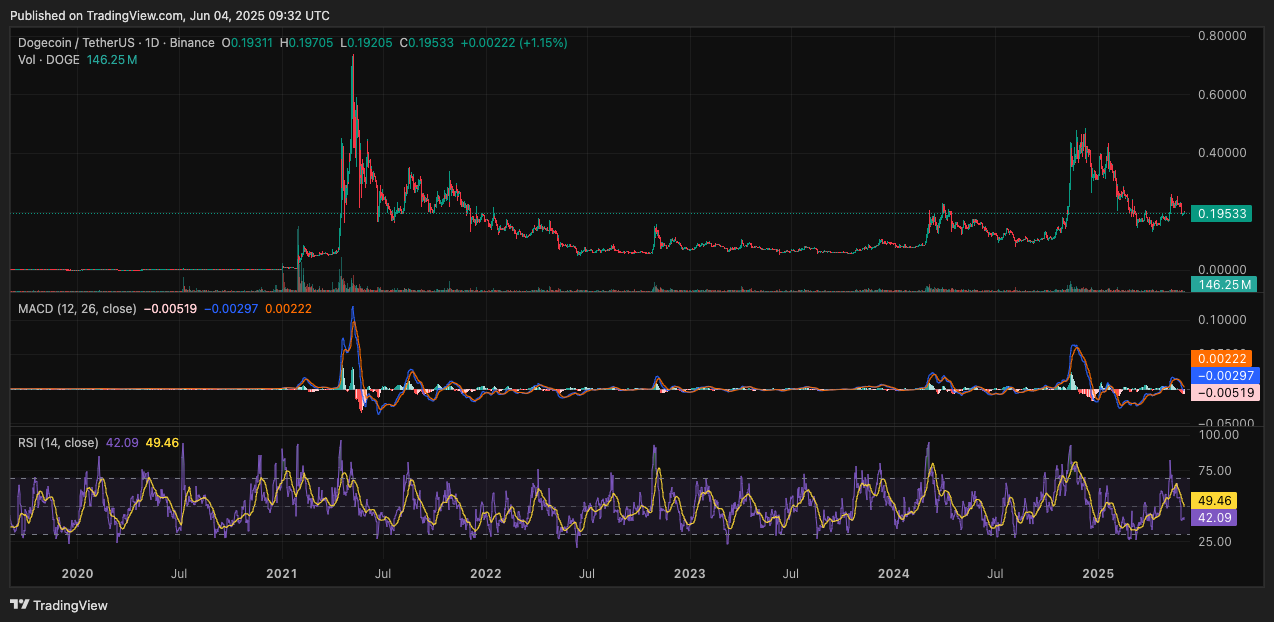Click the 2023 label on the time axis
Image resolution: width=1274 pixels, height=622 pixels.
click(689, 574)
